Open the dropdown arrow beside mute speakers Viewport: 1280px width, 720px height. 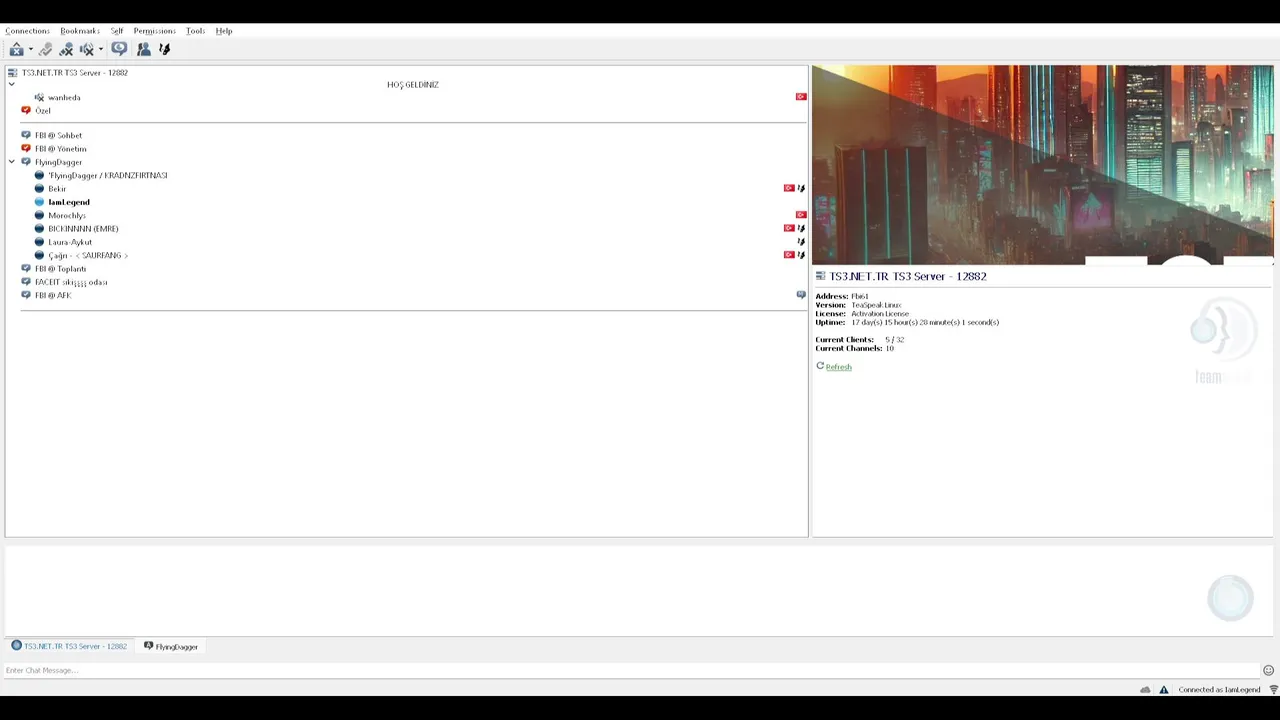point(101,49)
